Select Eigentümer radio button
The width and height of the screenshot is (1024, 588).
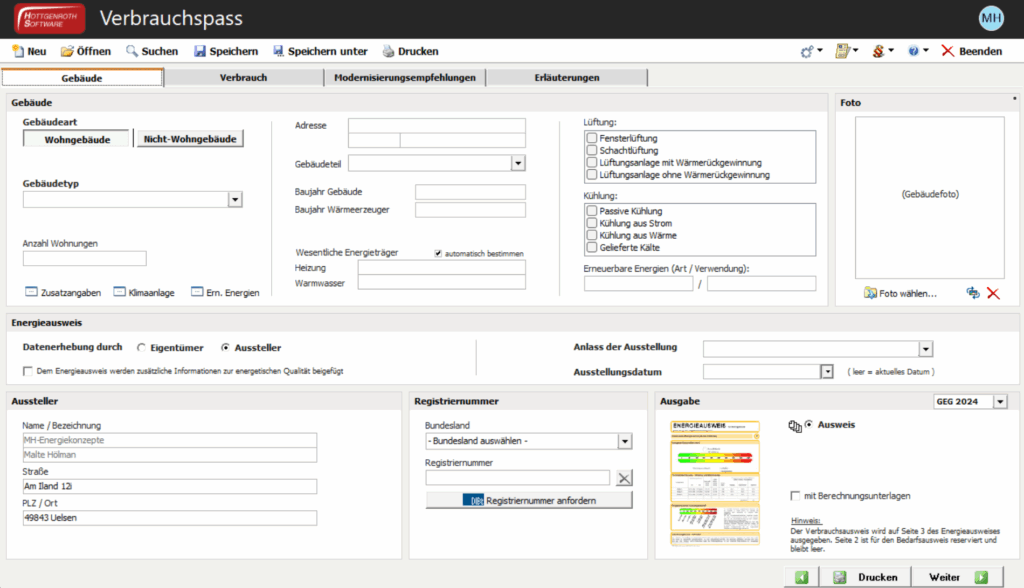click(141, 348)
